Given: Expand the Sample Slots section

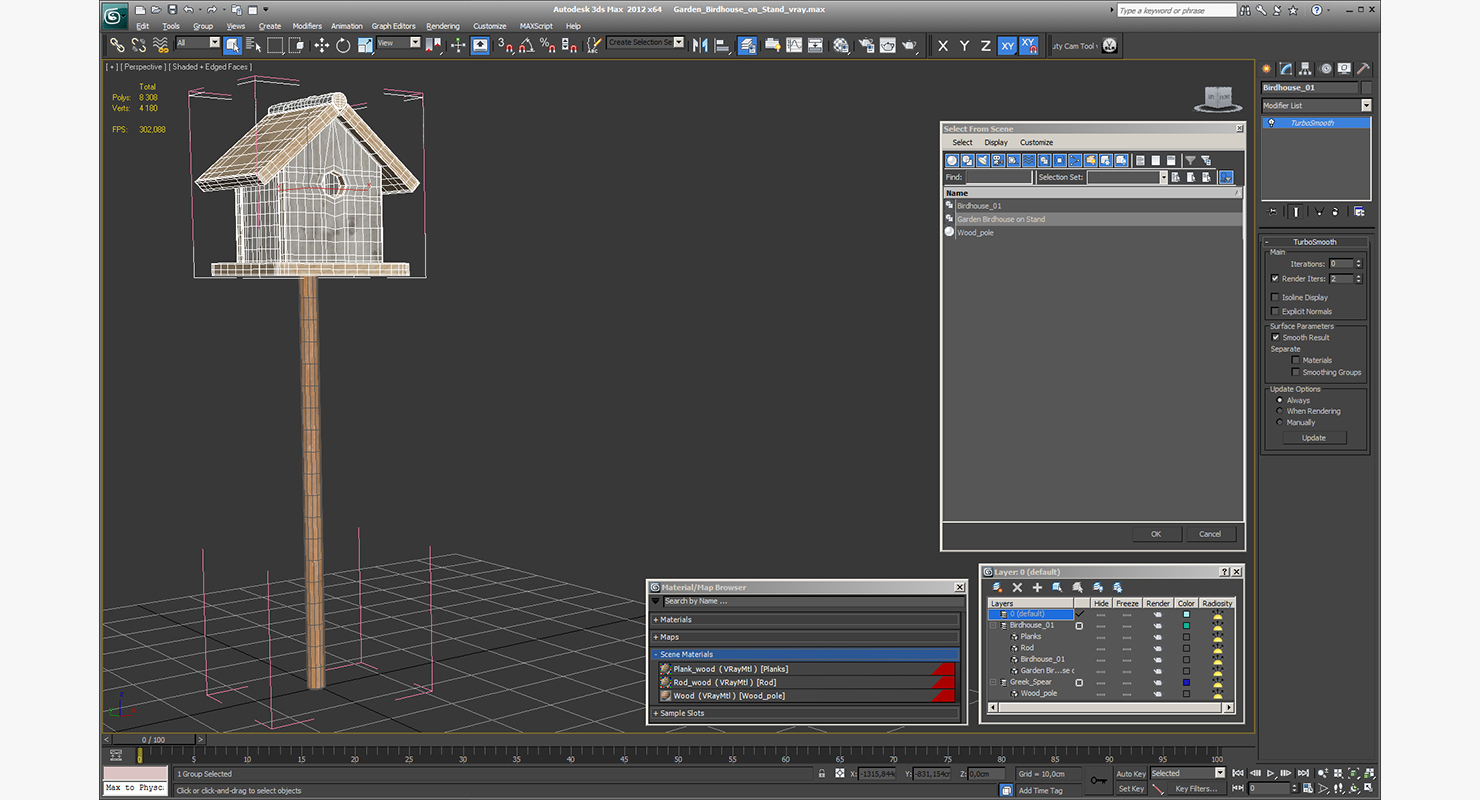Looking at the screenshot, I should (805, 713).
